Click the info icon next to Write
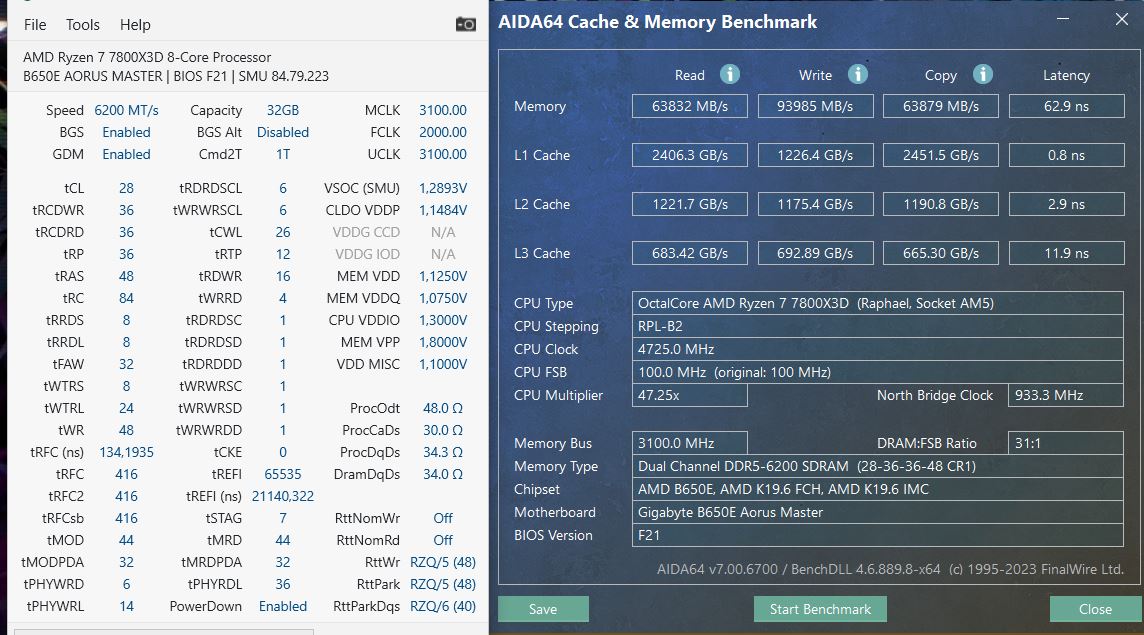 click(857, 74)
